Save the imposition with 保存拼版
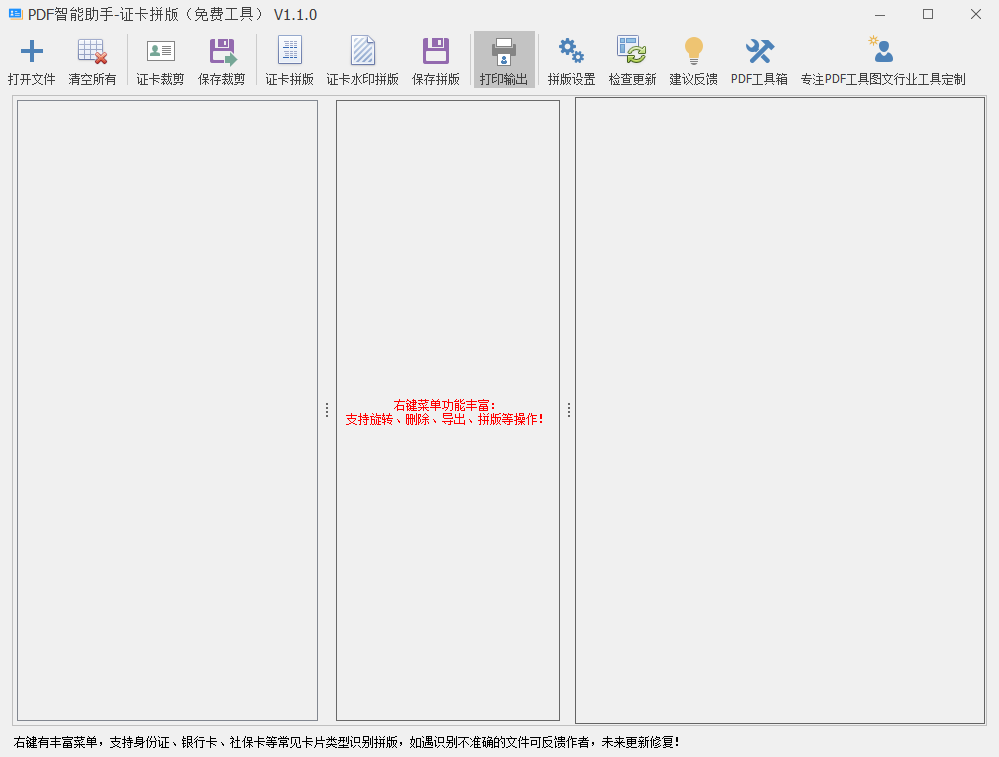 point(435,58)
